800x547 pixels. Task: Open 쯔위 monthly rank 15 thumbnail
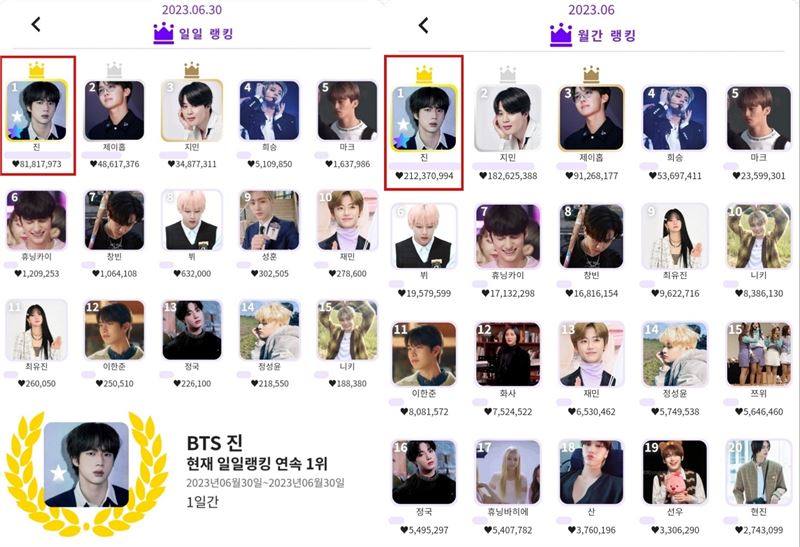click(759, 354)
